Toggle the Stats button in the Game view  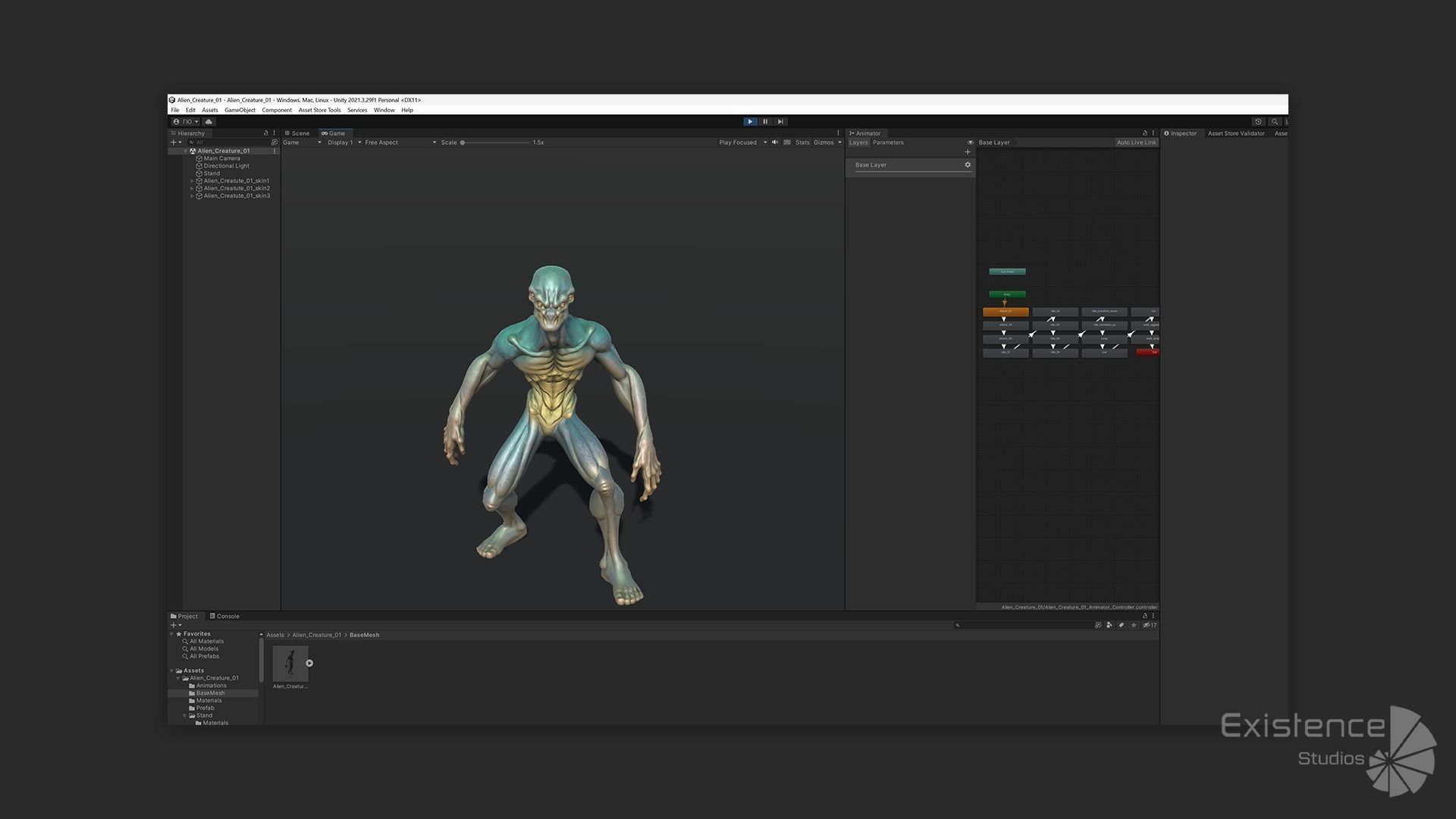click(802, 143)
